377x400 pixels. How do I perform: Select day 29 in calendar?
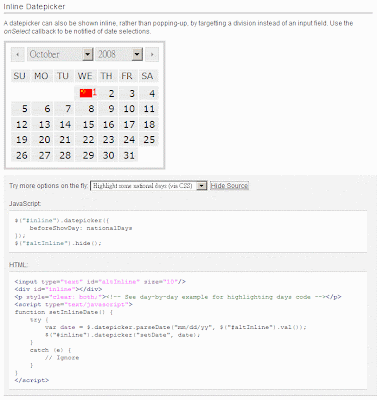click(x=86, y=155)
